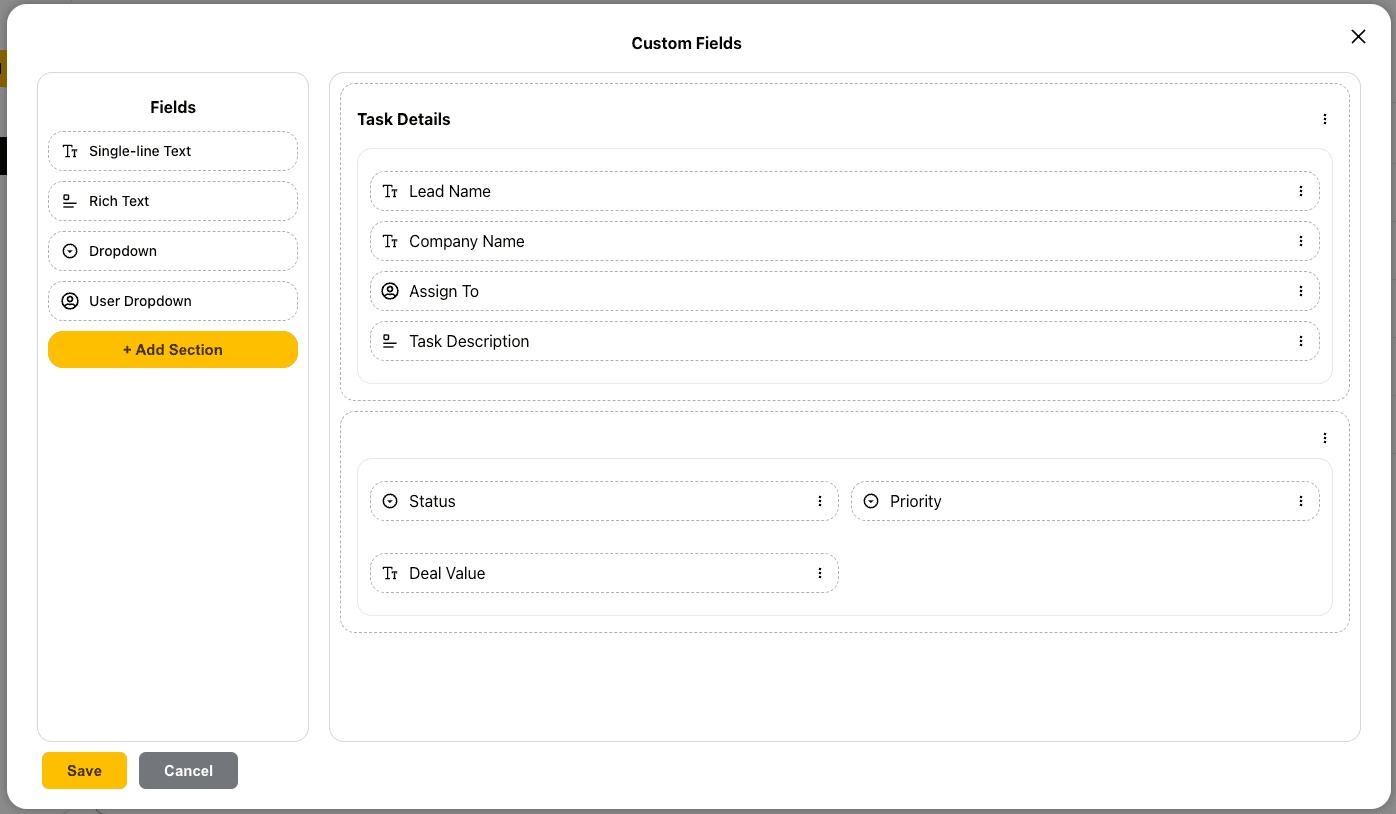
Task: Save the custom fields
Action: 84,771
